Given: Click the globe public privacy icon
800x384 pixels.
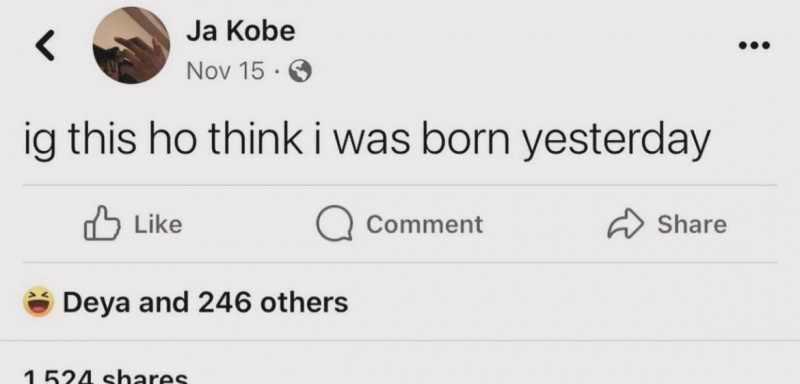Looking at the screenshot, I should pos(300,71).
